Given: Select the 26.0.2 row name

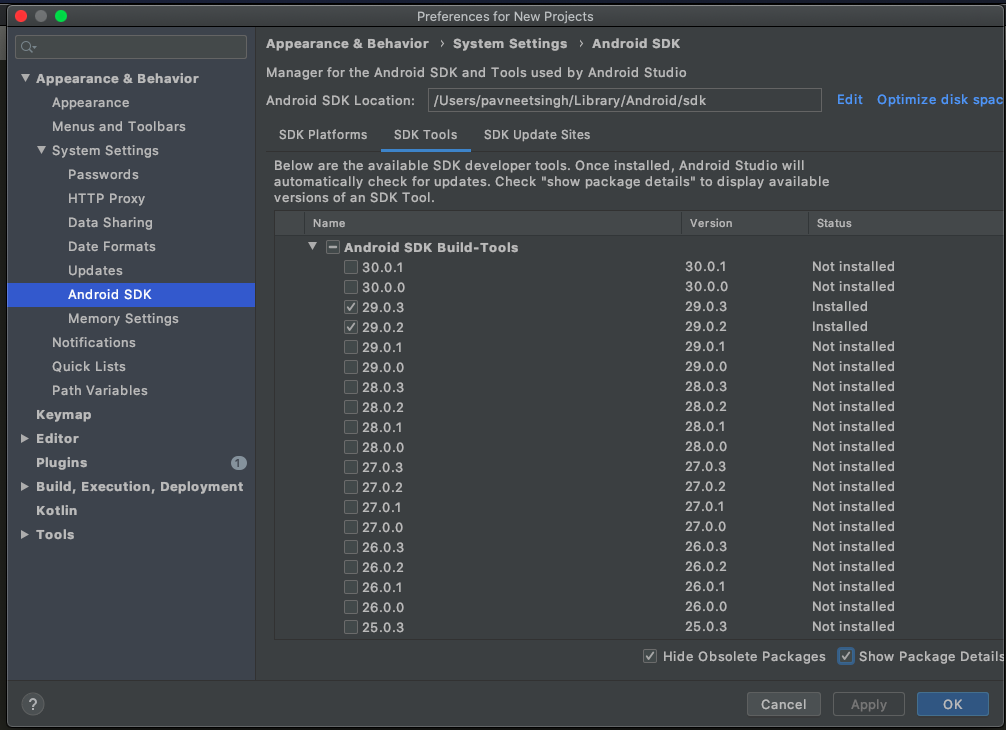Looking at the screenshot, I should [382, 567].
